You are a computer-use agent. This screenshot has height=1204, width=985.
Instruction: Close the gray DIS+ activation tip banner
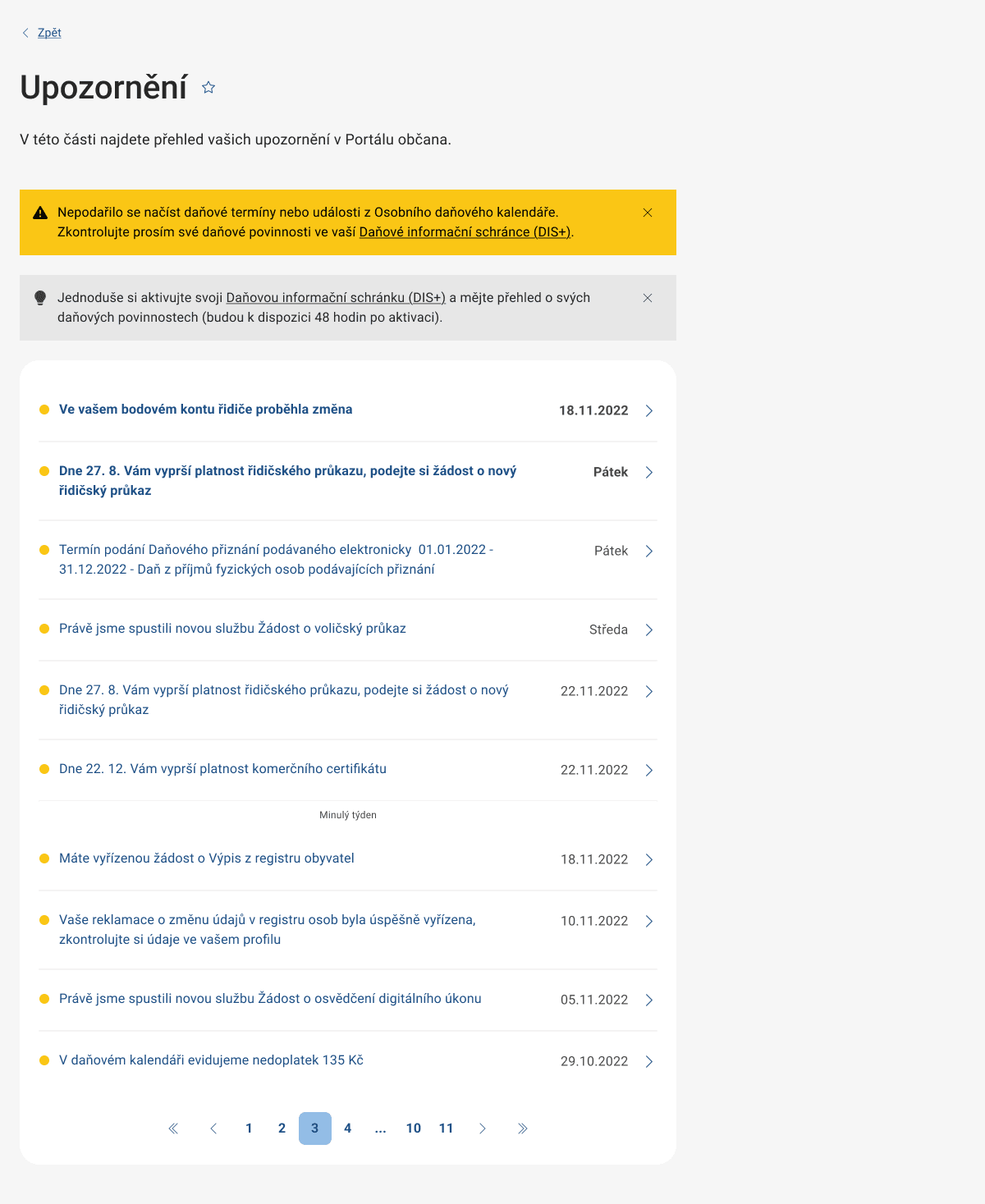coord(648,298)
